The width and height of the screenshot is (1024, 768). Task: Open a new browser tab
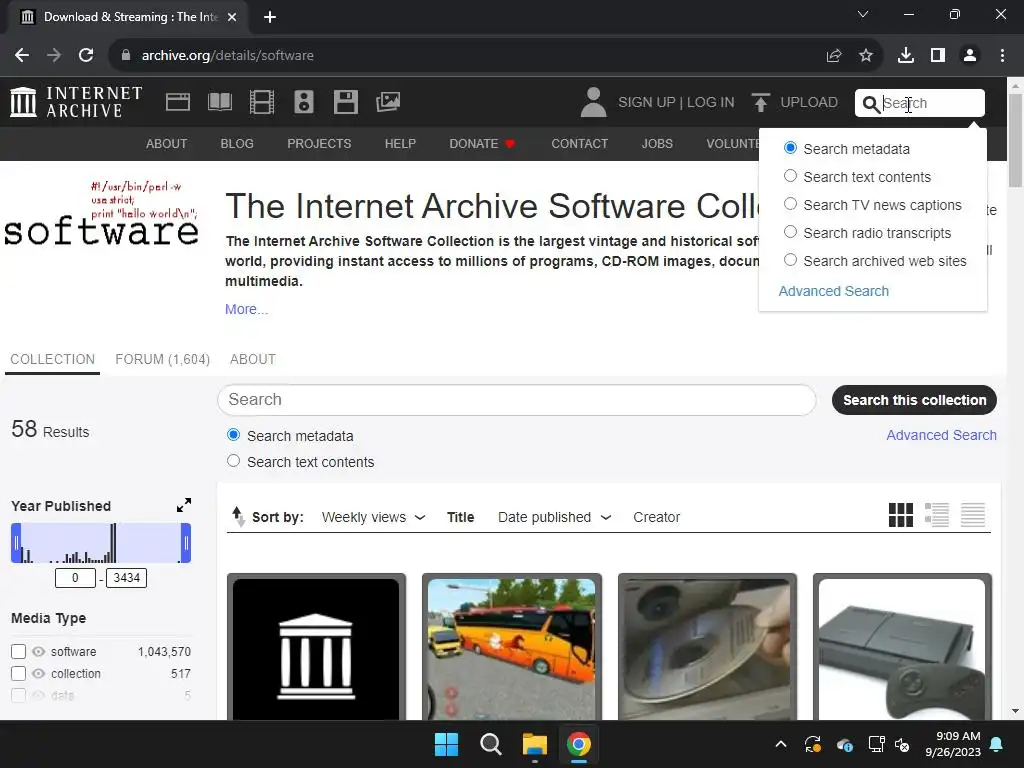tap(270, 17)
